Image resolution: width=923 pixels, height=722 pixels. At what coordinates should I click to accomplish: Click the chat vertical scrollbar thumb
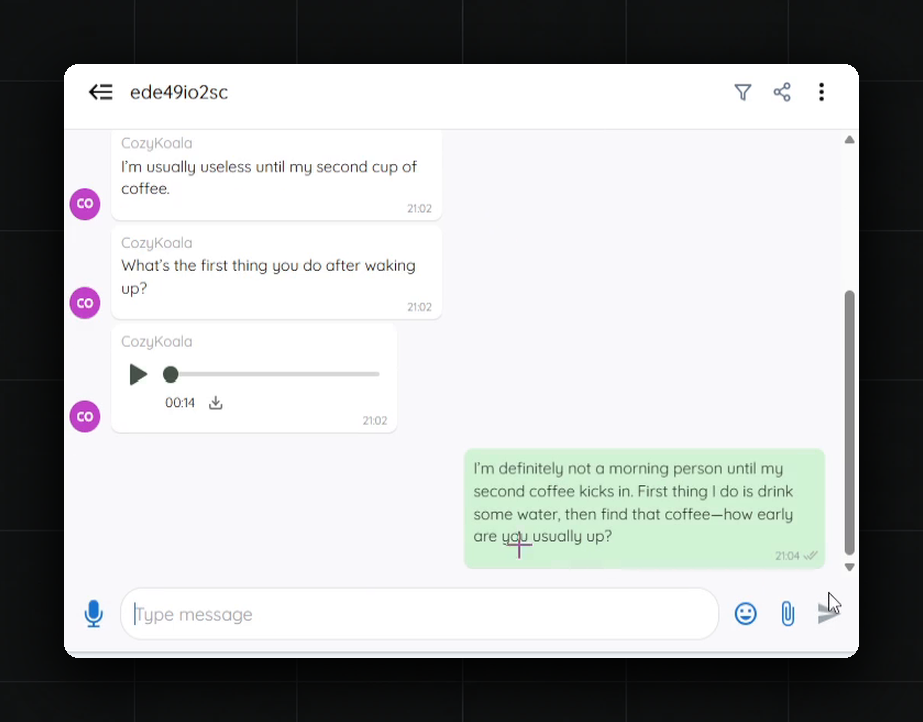(849, 422)
